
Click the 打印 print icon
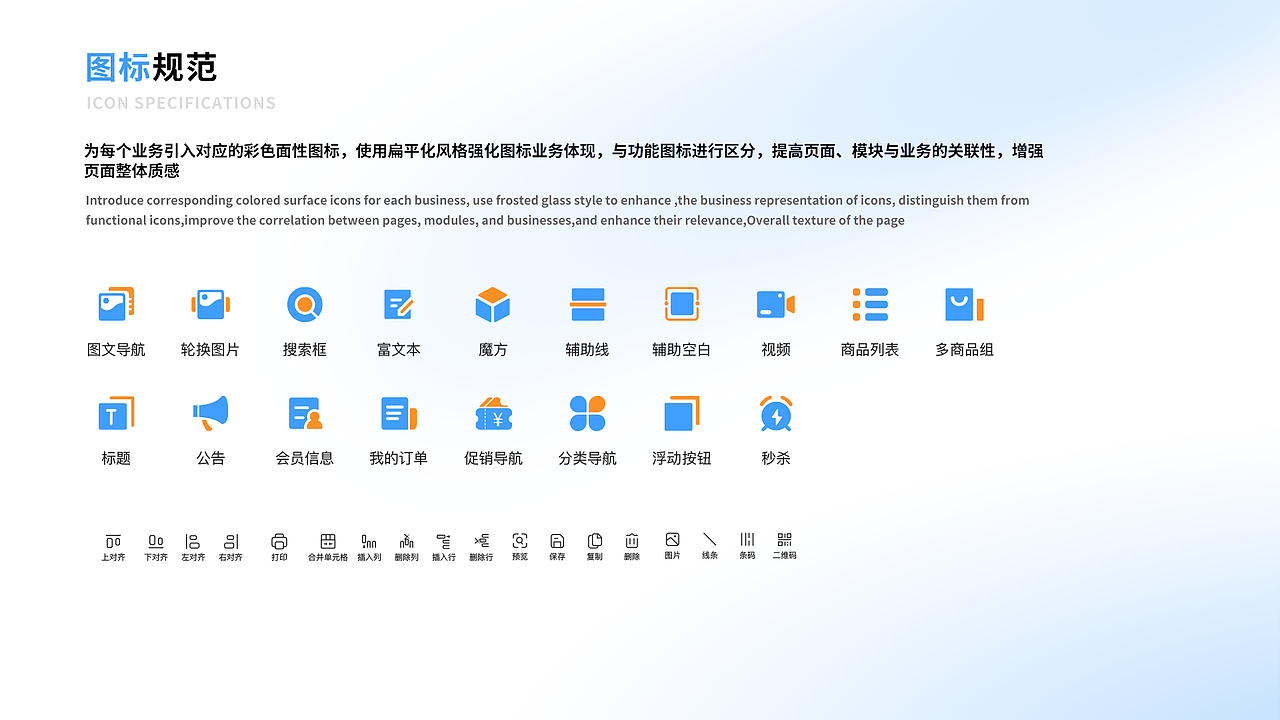(x=279, y=541)
